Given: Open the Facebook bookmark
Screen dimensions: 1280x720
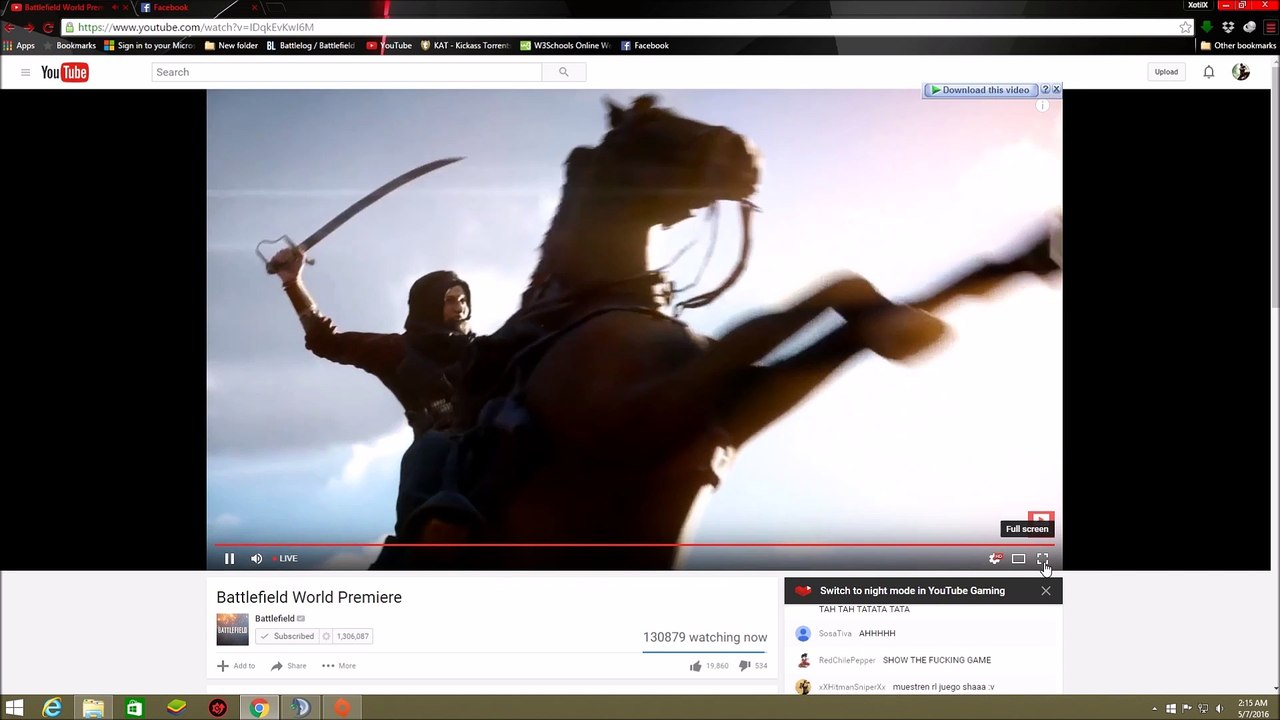Looking at the screenshot, I should point(645,45).
